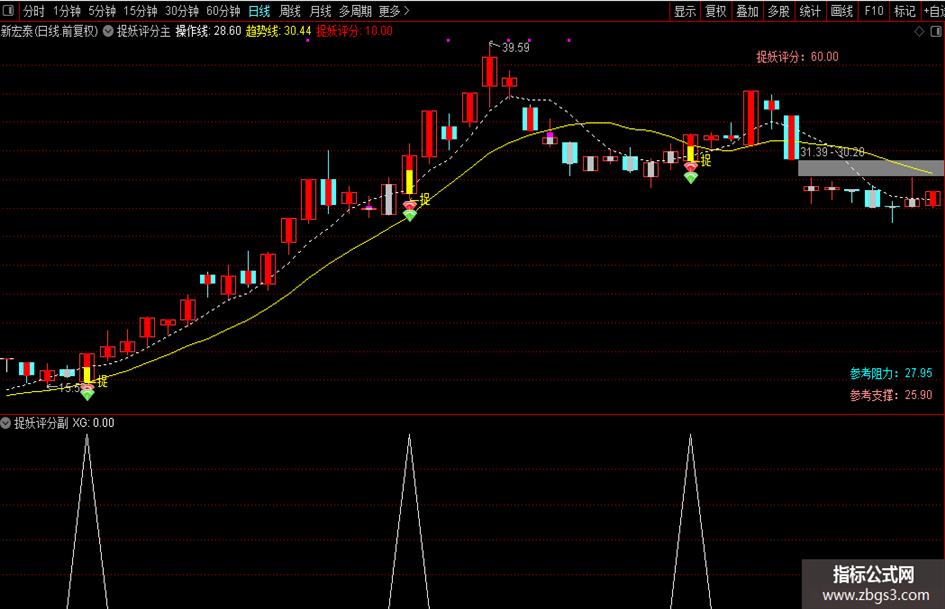Click the middle 捉 signal on uptrend
The image size is (945, 609).
pos(424,199)
